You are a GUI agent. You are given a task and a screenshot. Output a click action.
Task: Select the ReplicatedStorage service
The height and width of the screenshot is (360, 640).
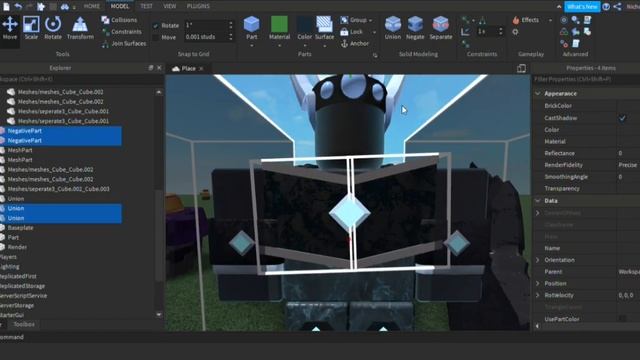coord(22,286)
